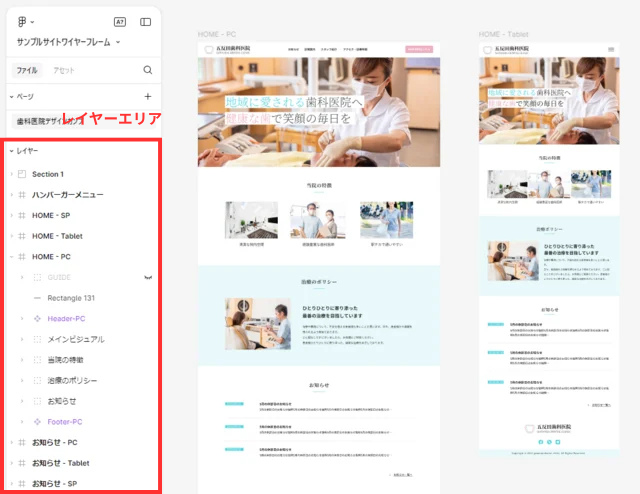The image size is (640, 494).
Task: Show the hidden GUIDE layer via eye icon
Action: (148, 276)
